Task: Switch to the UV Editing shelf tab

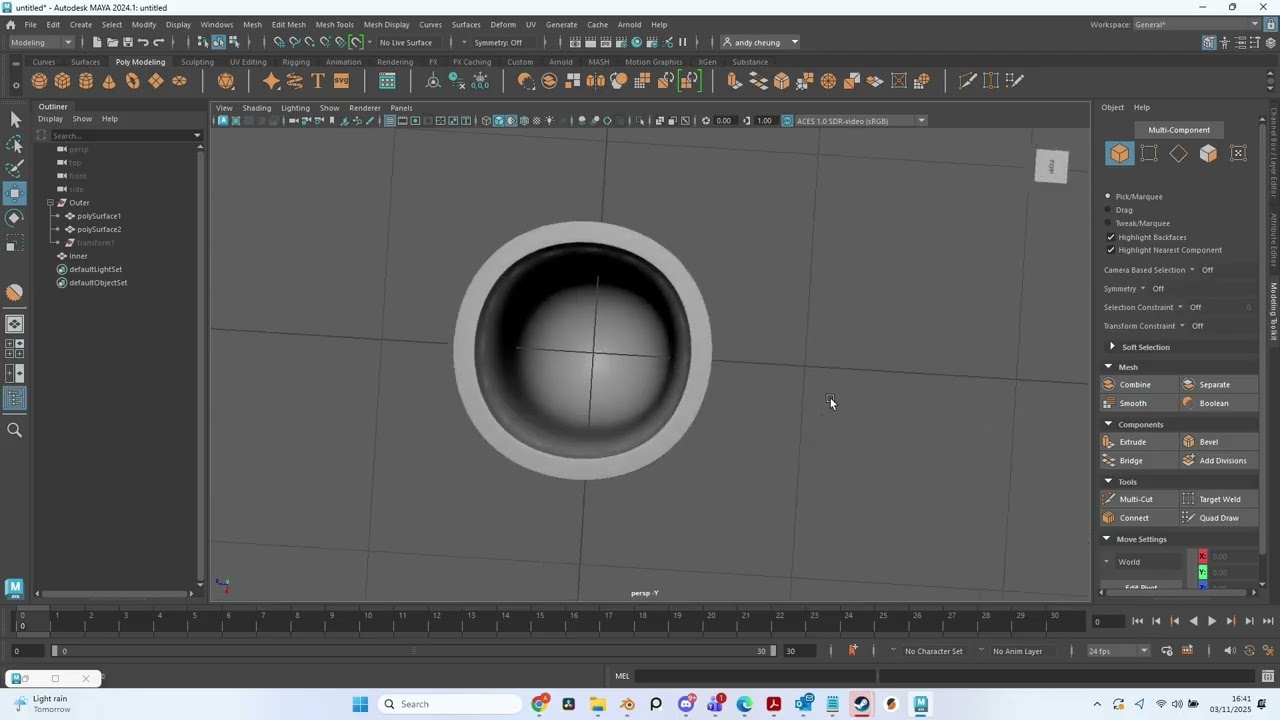Action: [x=248, y=62]
